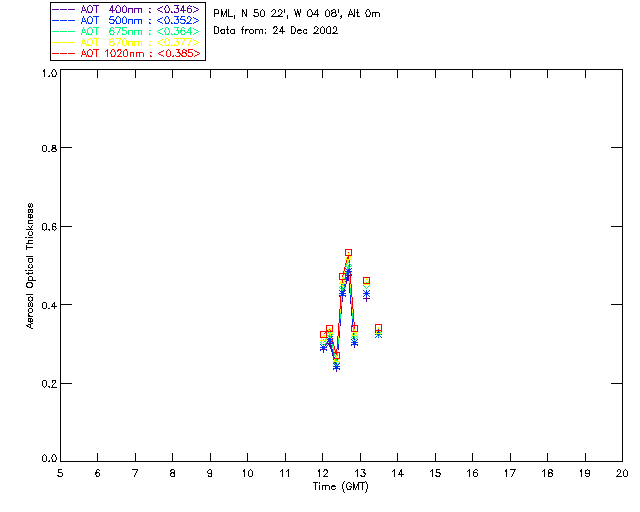Click the x-axis tick label '10'
Image resolution: width=640 pixels, height=512 pixels.
[x=247, y=473]
